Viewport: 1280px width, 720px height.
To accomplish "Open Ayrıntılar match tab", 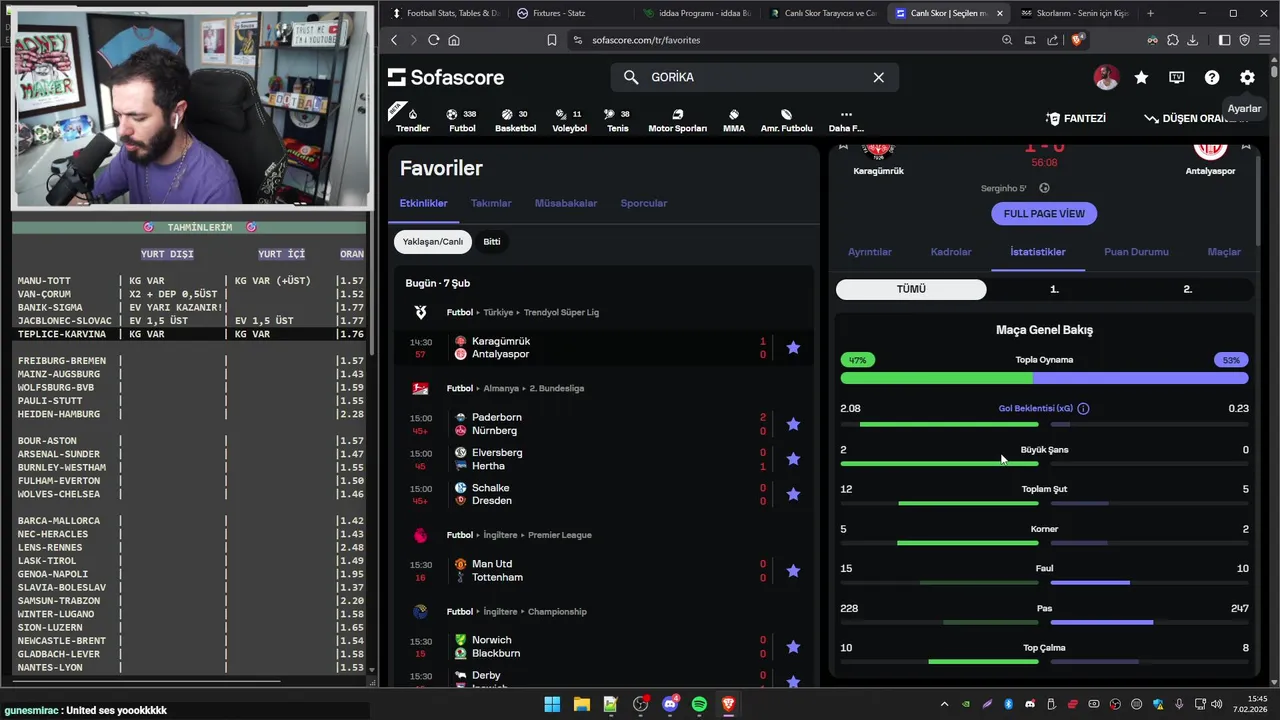I will pyautogui.click(x=870, y=252).
